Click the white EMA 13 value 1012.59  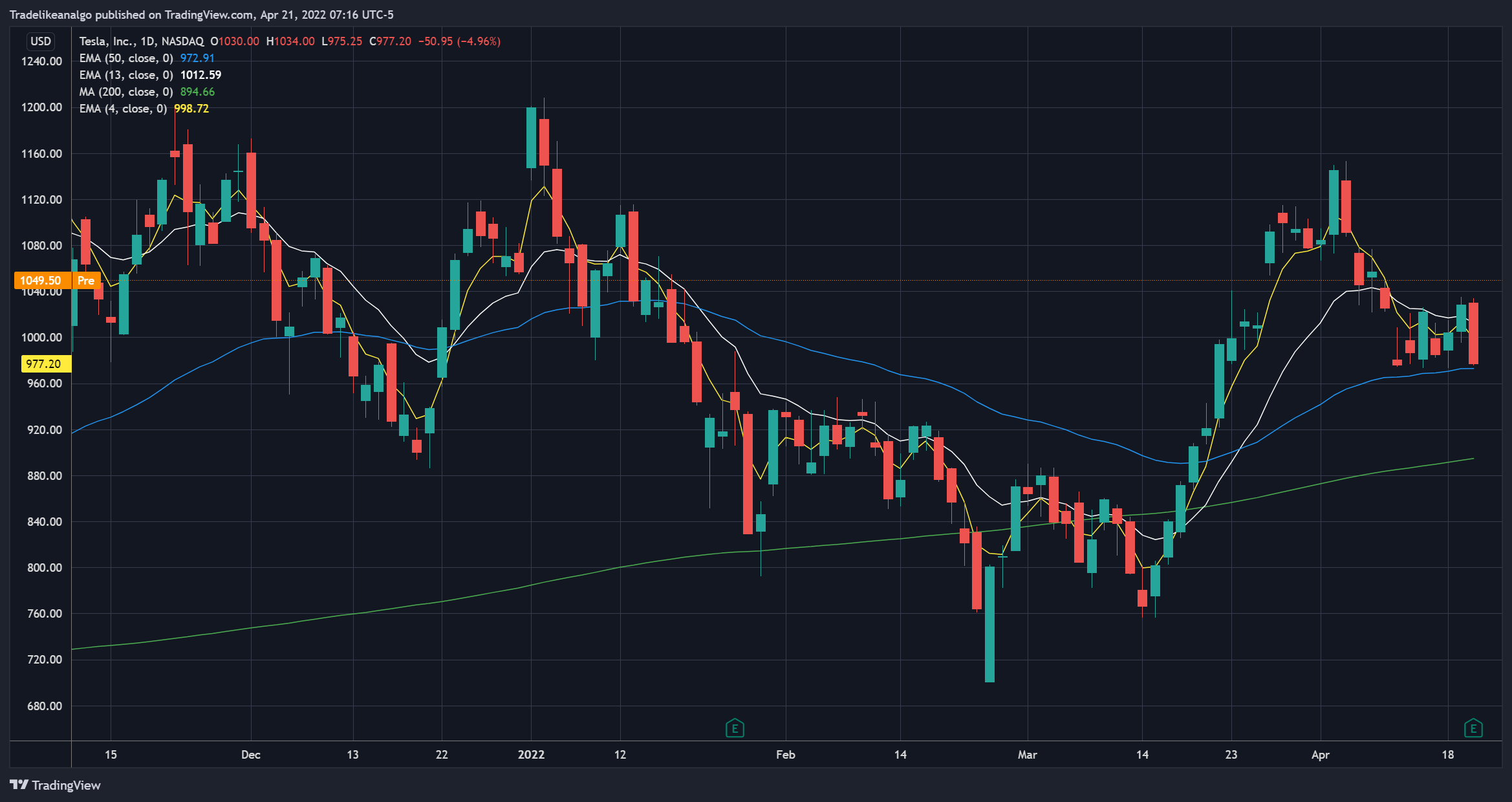coord(200,75)
